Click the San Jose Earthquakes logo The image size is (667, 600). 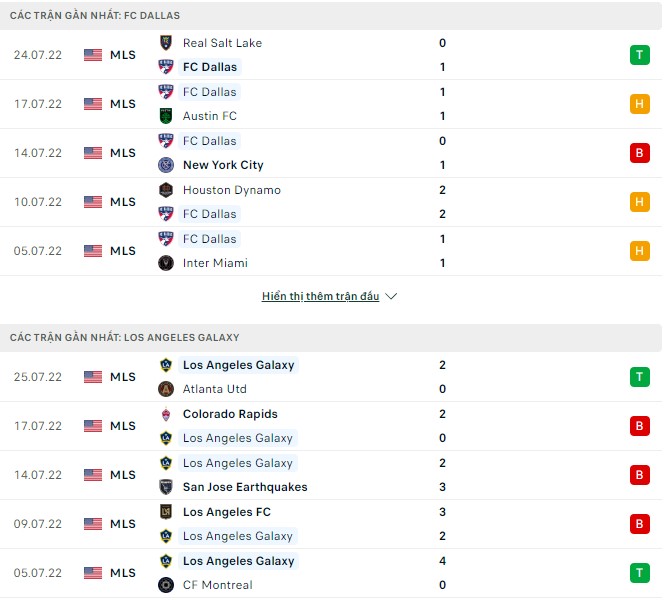tap(166, 487)
